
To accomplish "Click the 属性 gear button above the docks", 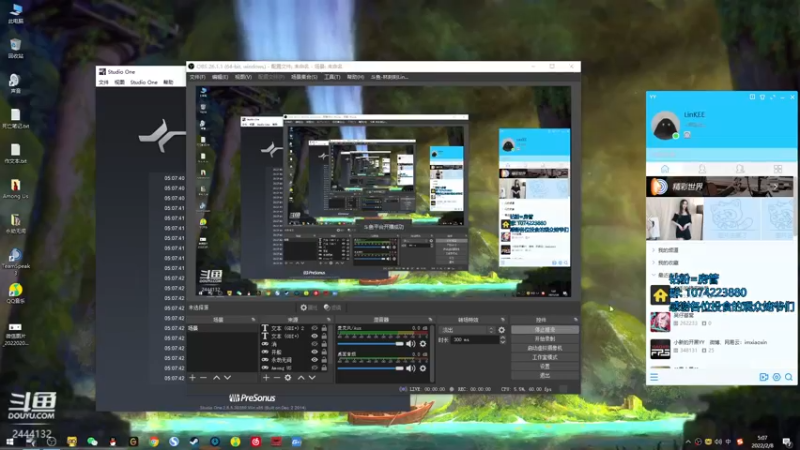I will pyautogui.click(x=309, y=308).
